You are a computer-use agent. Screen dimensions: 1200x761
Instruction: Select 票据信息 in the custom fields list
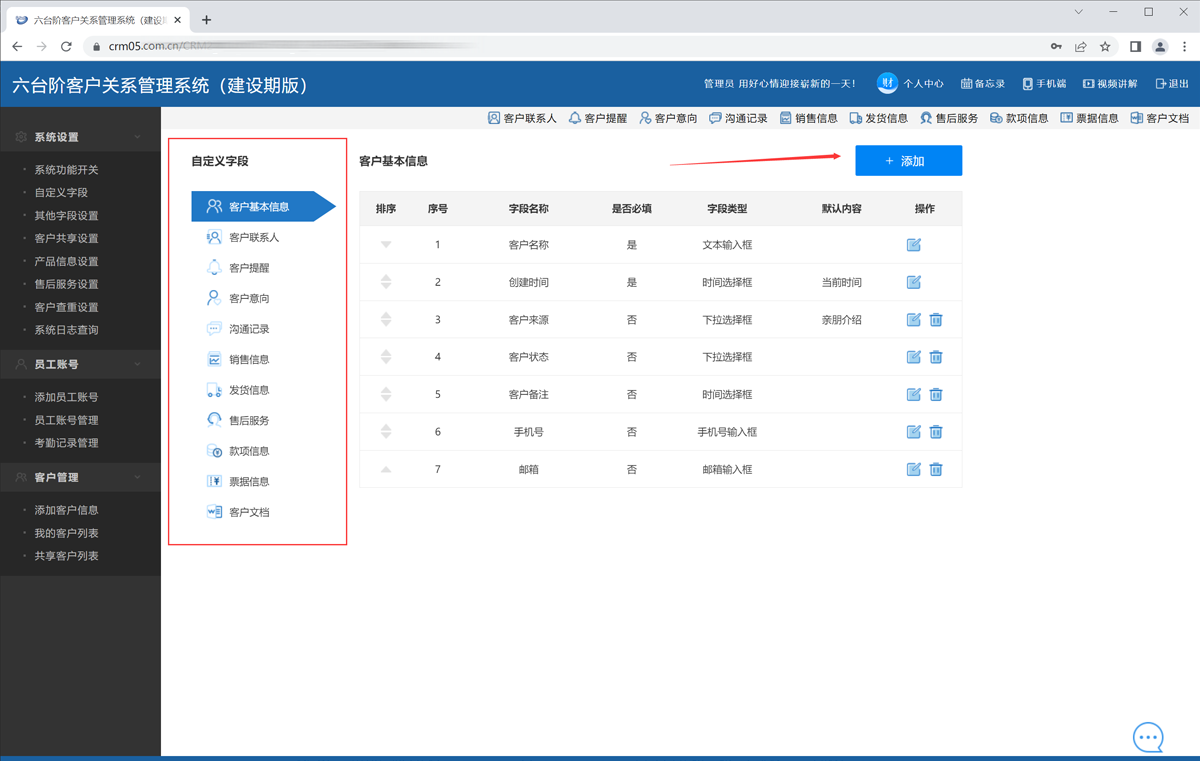[x=238, y=481]
